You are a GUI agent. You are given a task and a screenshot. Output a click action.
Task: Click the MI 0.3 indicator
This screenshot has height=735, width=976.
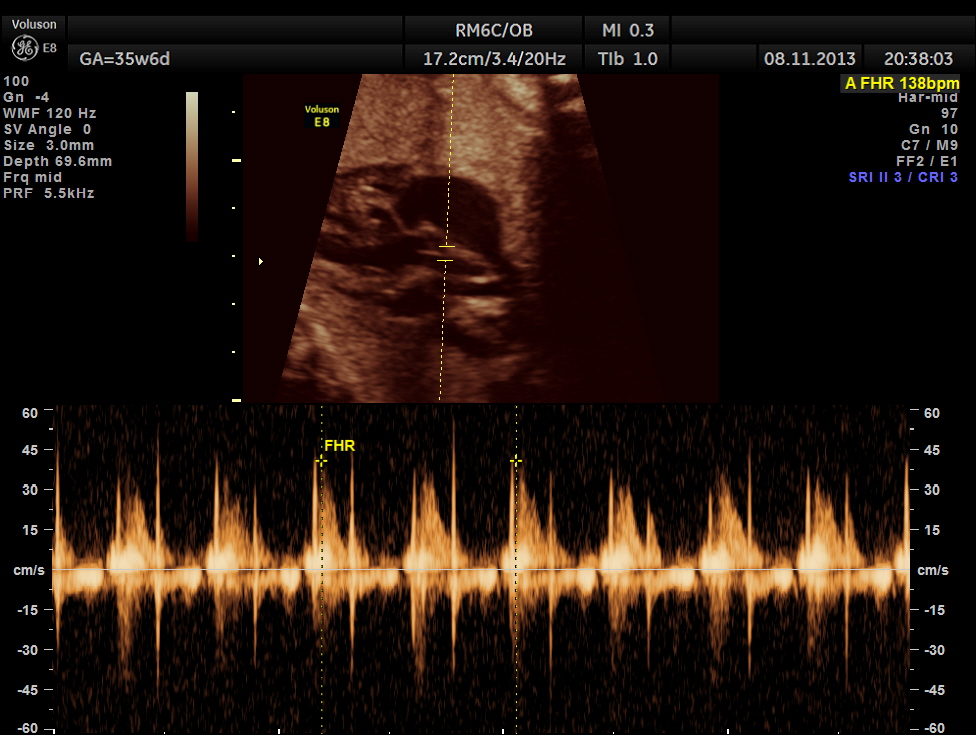(627, 30)
